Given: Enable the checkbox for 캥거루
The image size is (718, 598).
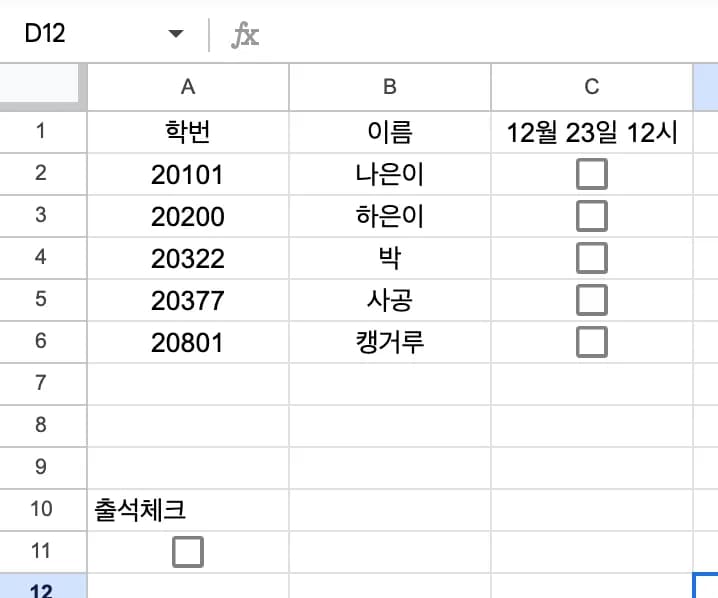Looking at the screenshot, I should (x=592, y=342).
